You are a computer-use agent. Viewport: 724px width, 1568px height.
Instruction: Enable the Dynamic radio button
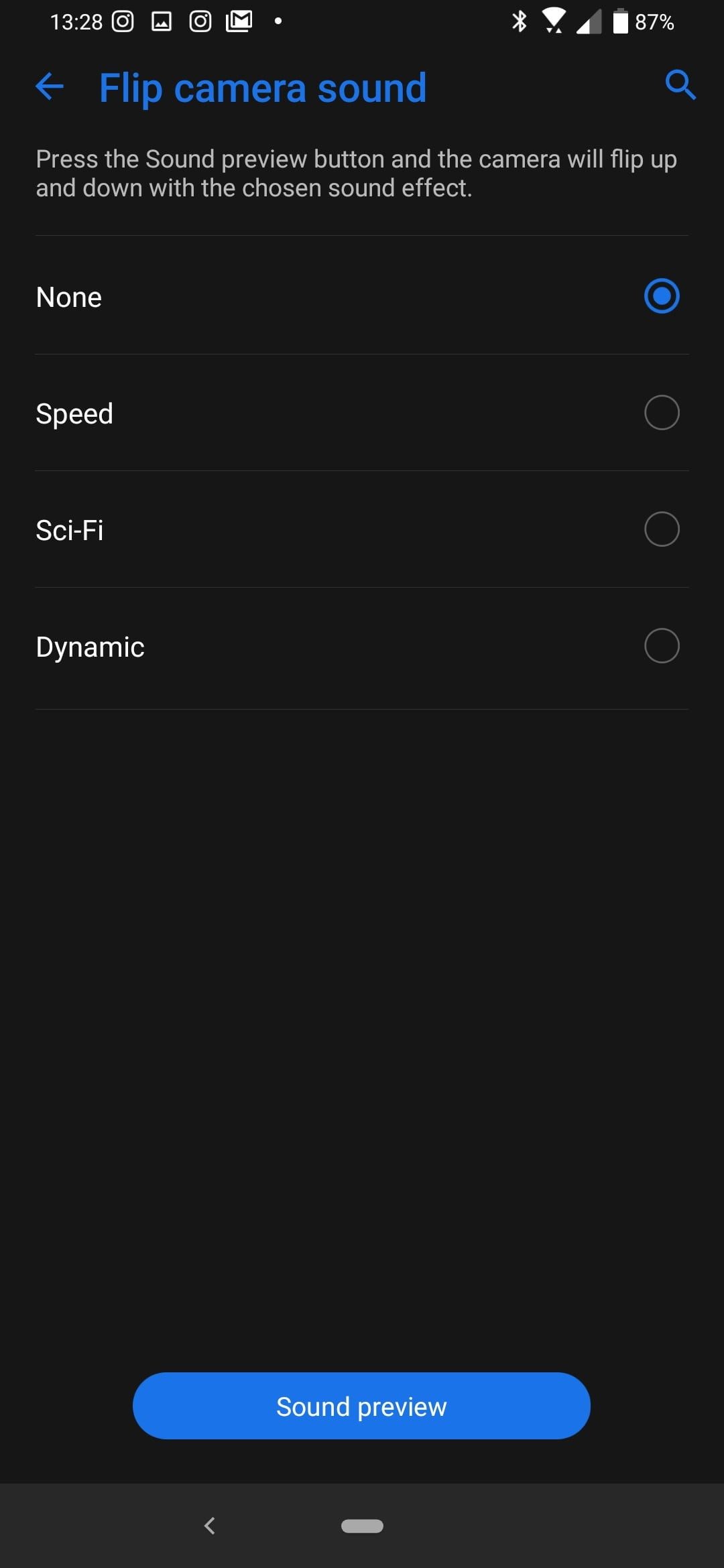662,646
